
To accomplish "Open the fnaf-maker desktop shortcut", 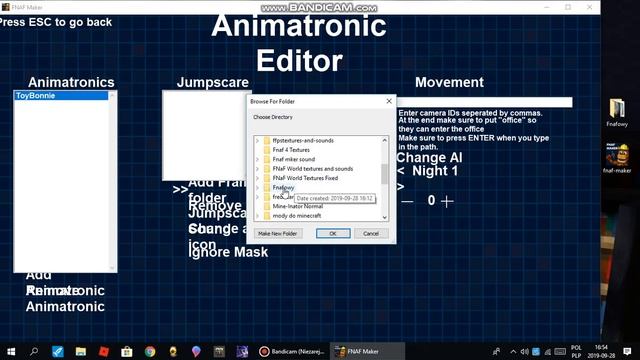I will pos(617,158).
